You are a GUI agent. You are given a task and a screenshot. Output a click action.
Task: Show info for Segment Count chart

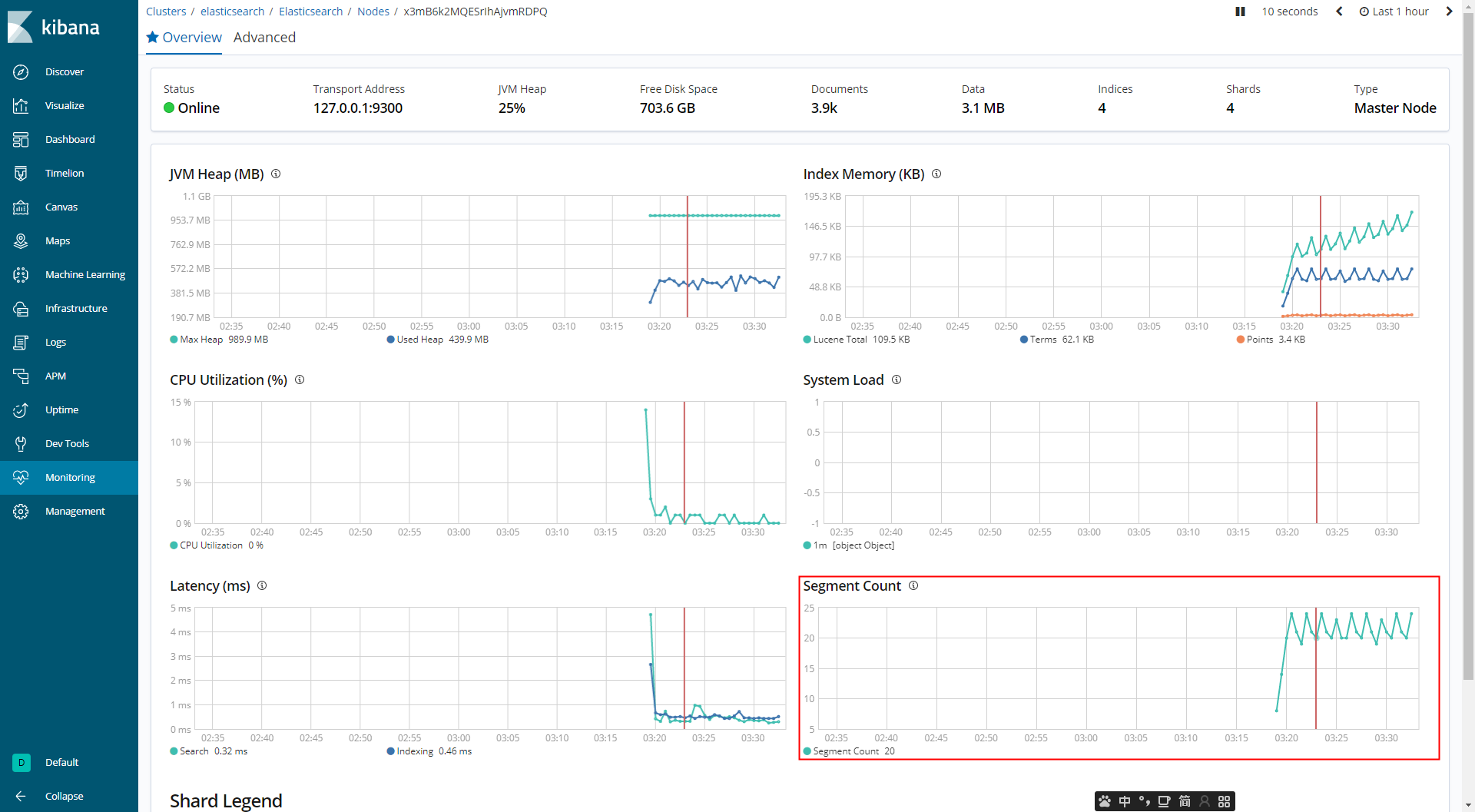(x=913, y=585)
